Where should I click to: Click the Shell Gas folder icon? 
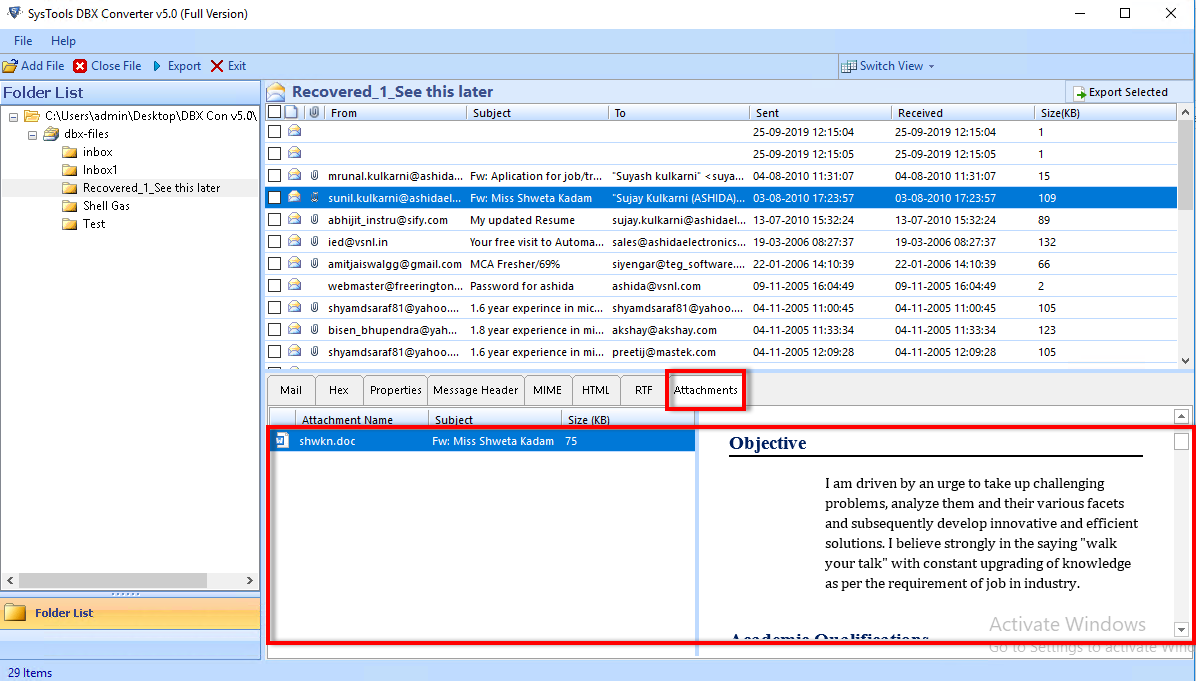(69, 206)
